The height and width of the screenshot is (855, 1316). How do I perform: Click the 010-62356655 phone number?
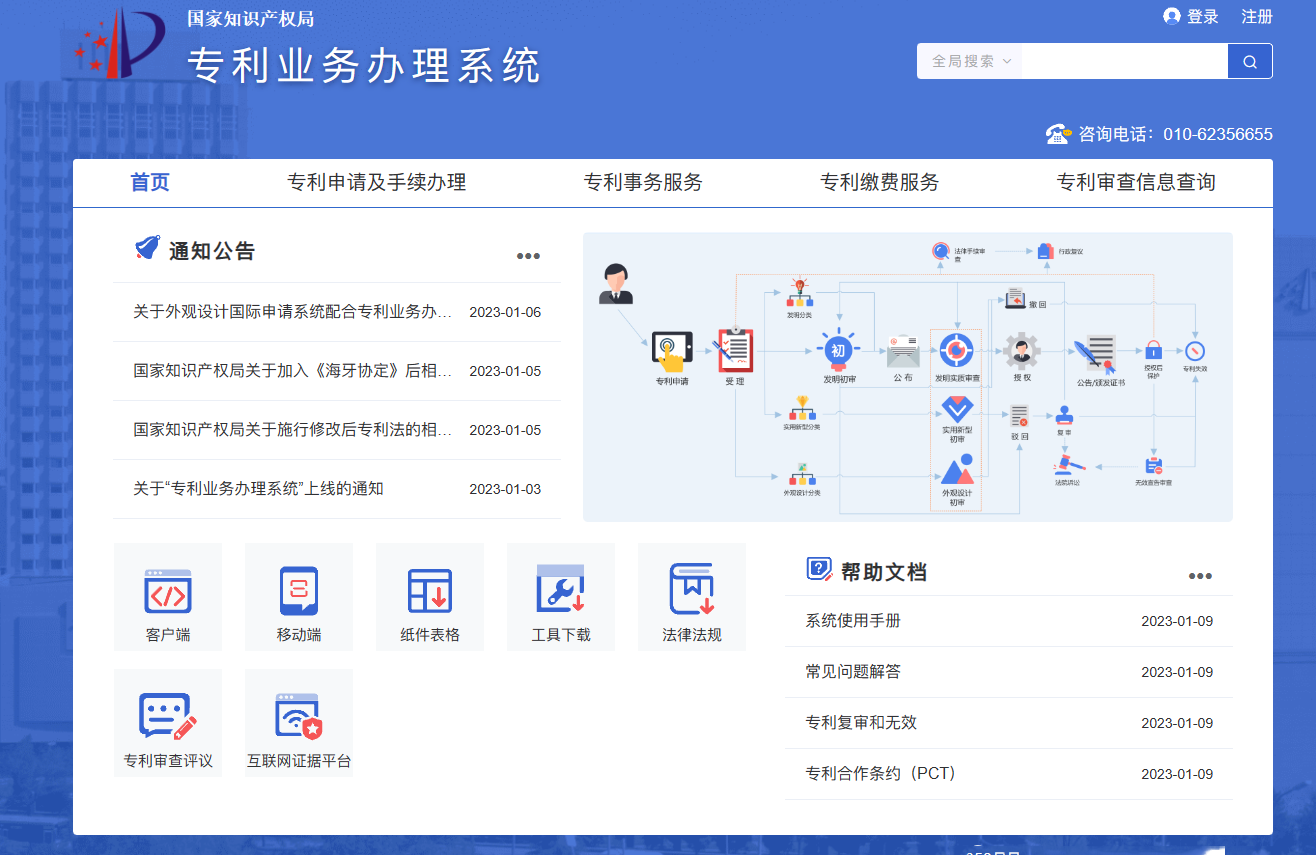point(1217,134)
